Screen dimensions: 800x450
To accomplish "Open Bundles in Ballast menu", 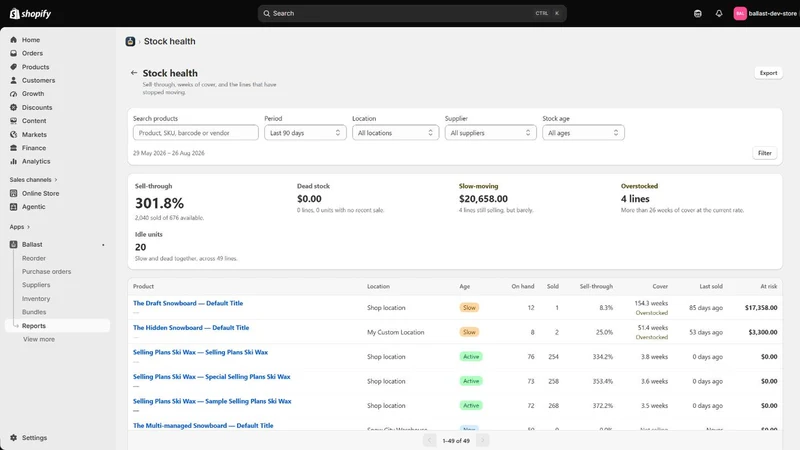I will [x=34, y=312].
